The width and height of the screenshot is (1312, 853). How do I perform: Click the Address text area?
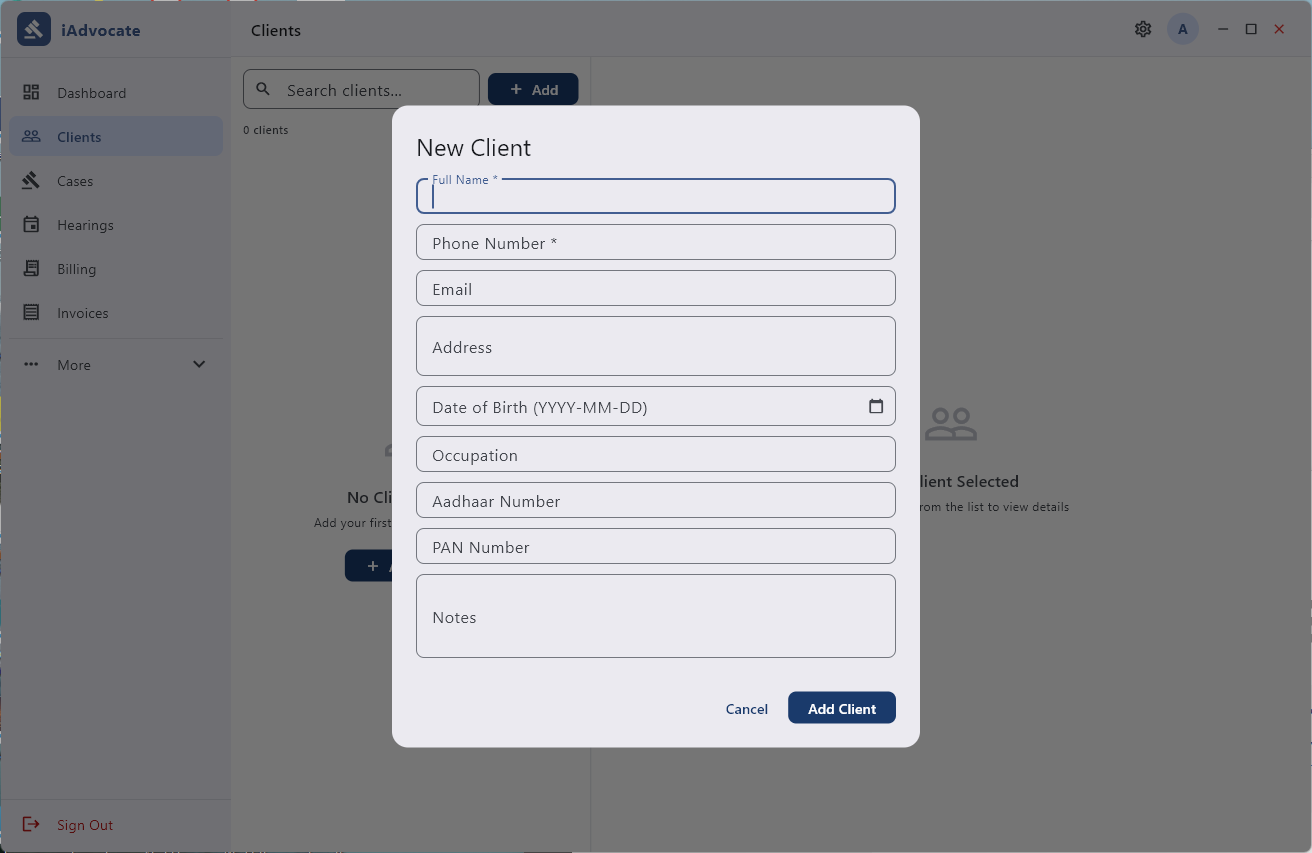tap(656, 346)
